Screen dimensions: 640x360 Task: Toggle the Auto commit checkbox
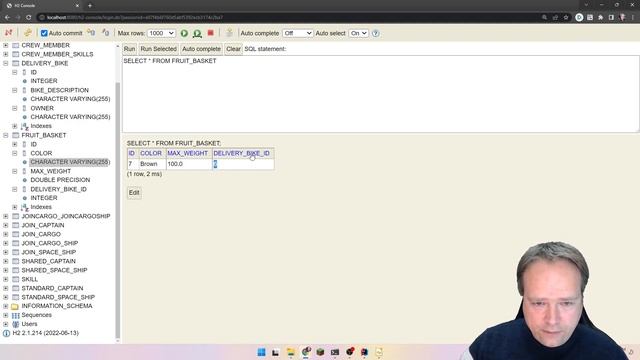44,33
